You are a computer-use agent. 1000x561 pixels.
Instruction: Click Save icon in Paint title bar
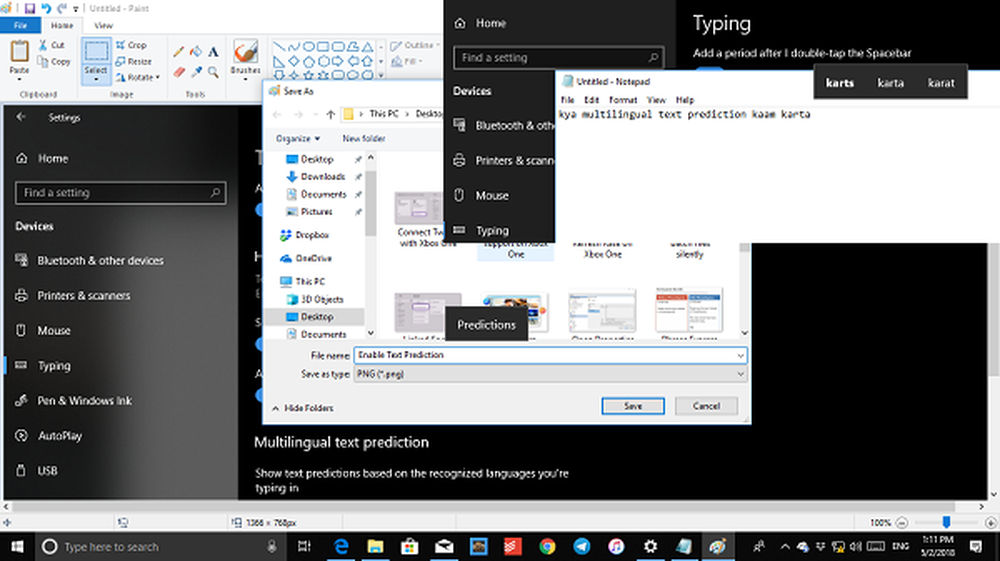(30, 8)
